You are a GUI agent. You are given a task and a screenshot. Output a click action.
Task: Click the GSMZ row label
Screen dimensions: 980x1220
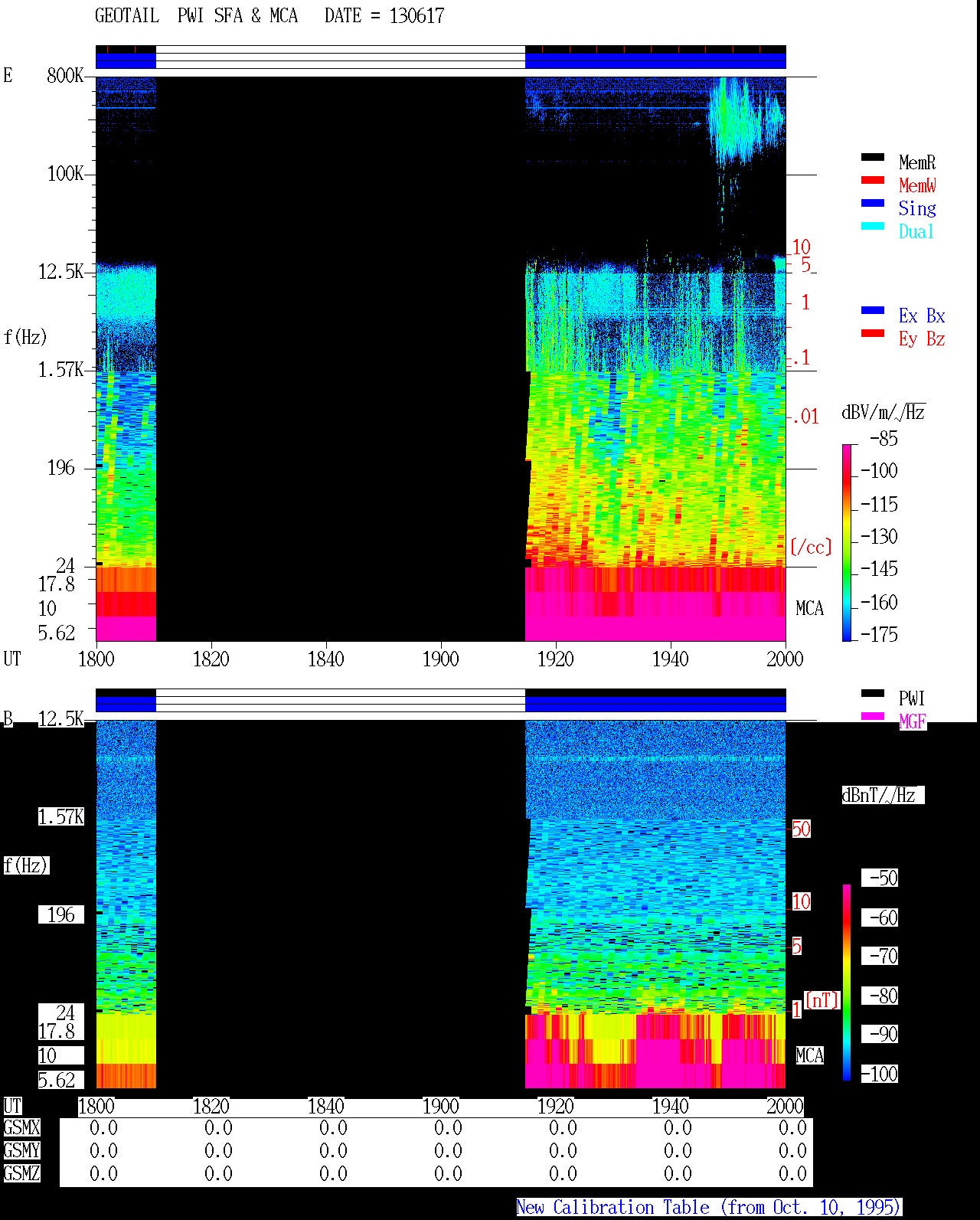point(21,1173)
